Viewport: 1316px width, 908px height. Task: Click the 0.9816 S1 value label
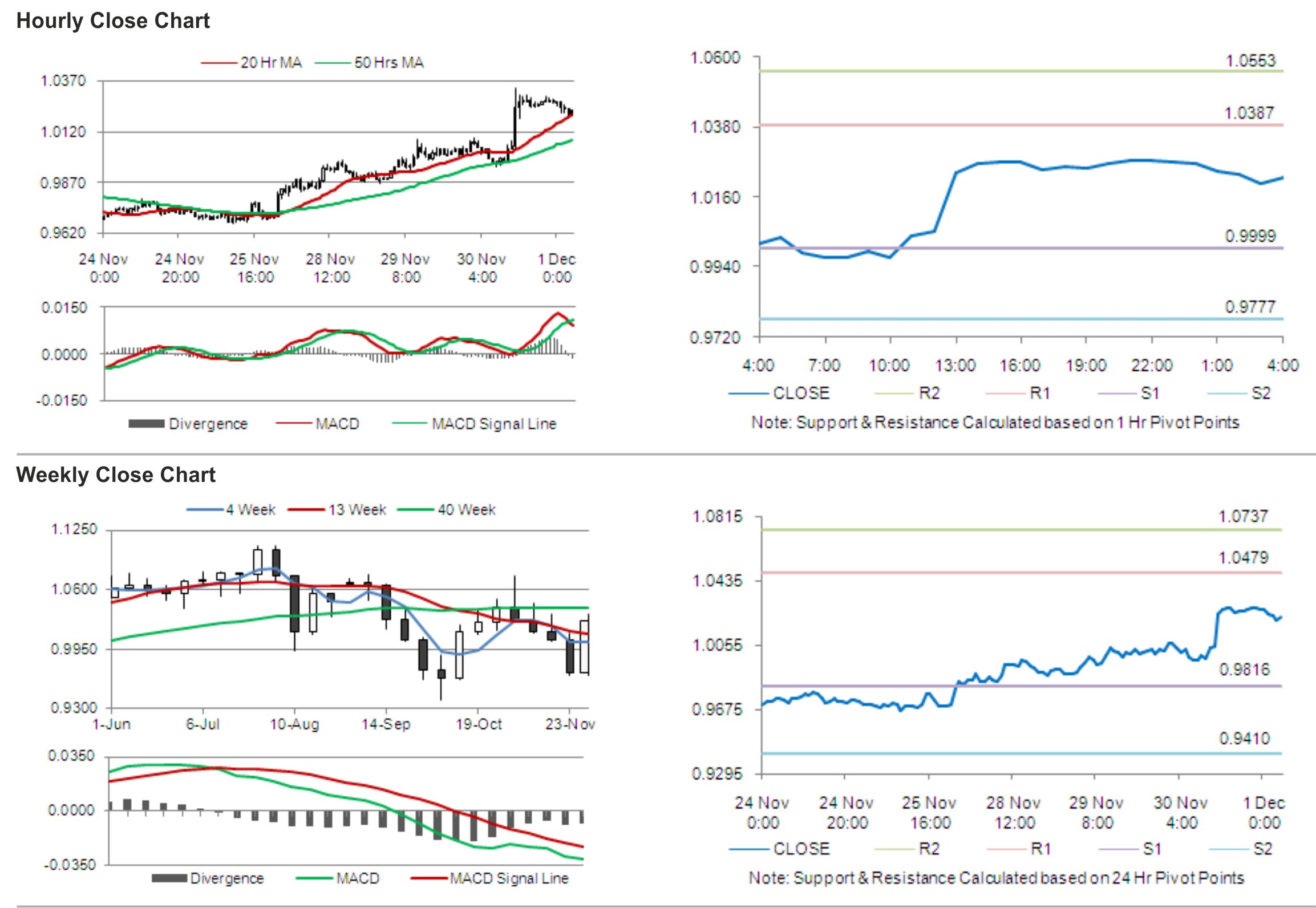point(1245,669)
